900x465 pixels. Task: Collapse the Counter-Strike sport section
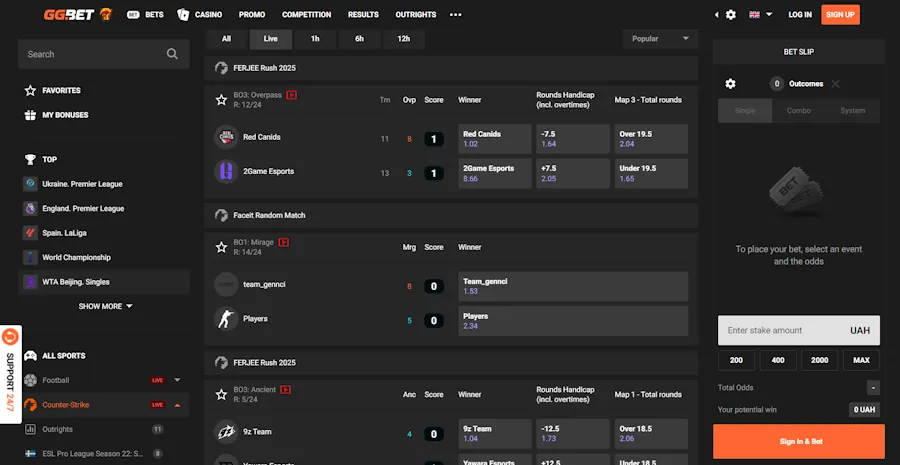click(x=177, y=405)
